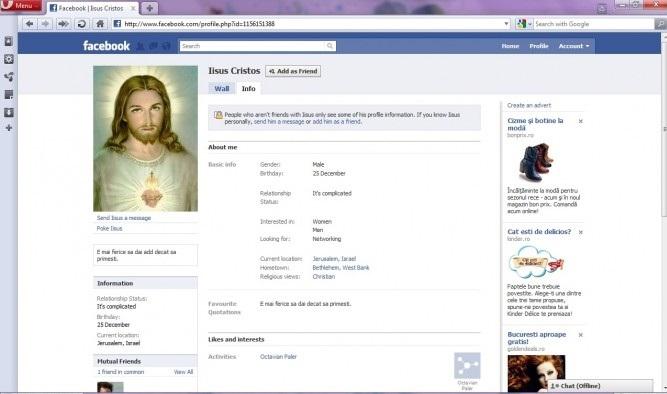Image resolution: width=667 pixels, height=394 pixels.
Task: Reload the page with Reload icon
Action: [x=82, y=24]
